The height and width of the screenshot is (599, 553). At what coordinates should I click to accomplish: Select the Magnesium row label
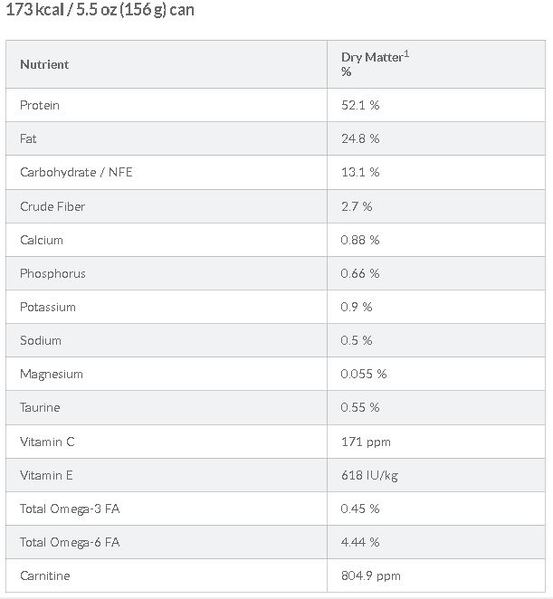[x=51, y=374]
